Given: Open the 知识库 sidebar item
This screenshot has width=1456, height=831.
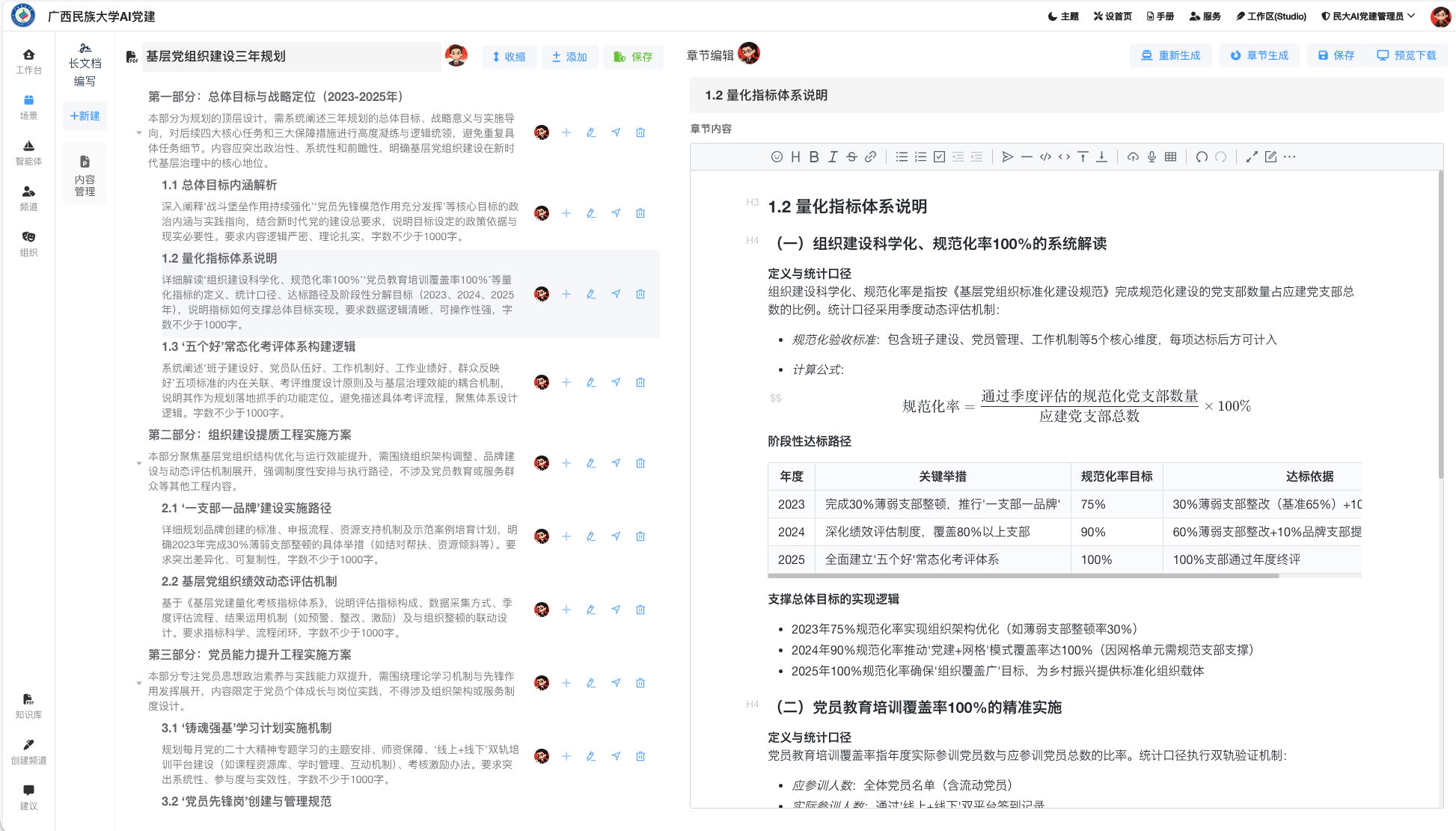Looking at the screenshot, I should pos(28,705).
